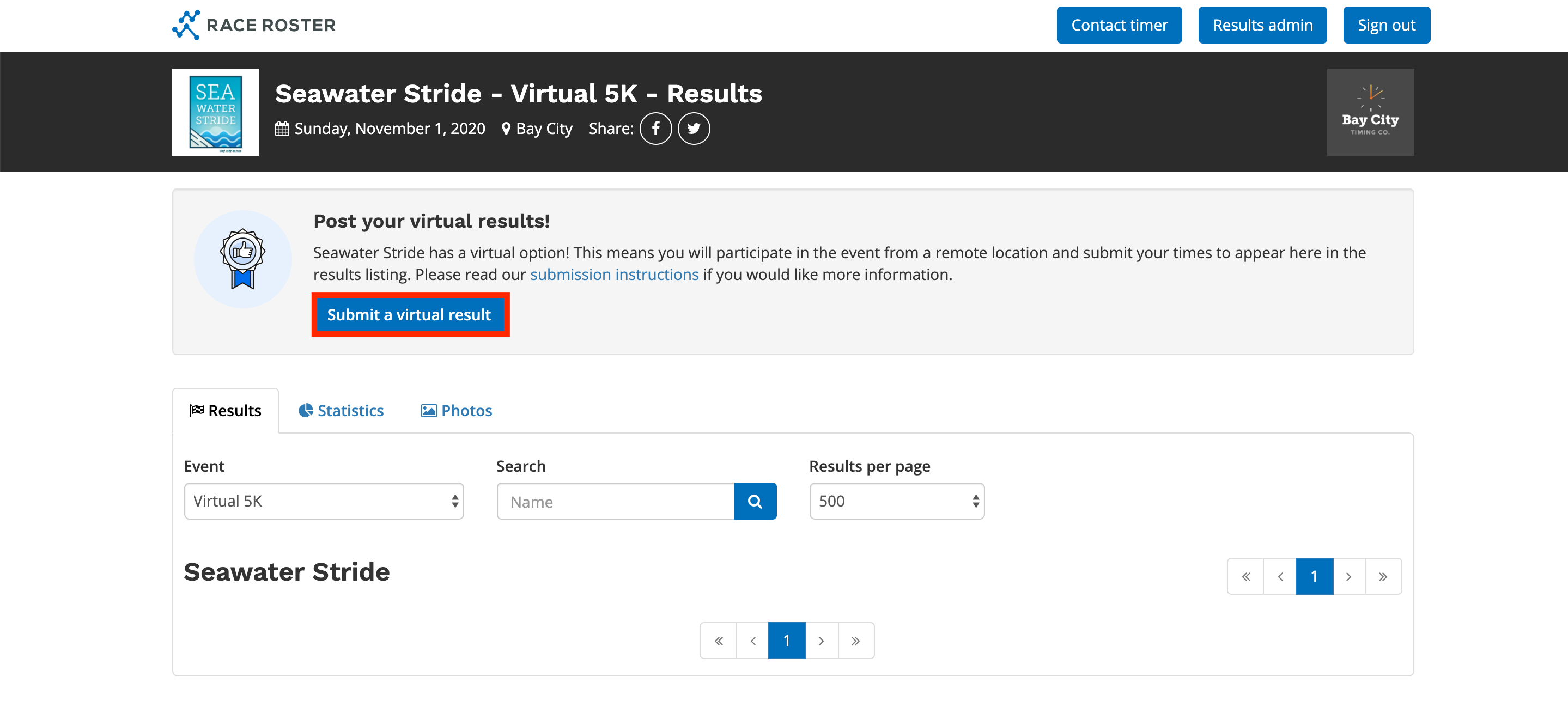Viewport: 1568px width, 707px height.
Task: Go to last page in top pagination
Action: point(1383,576)
